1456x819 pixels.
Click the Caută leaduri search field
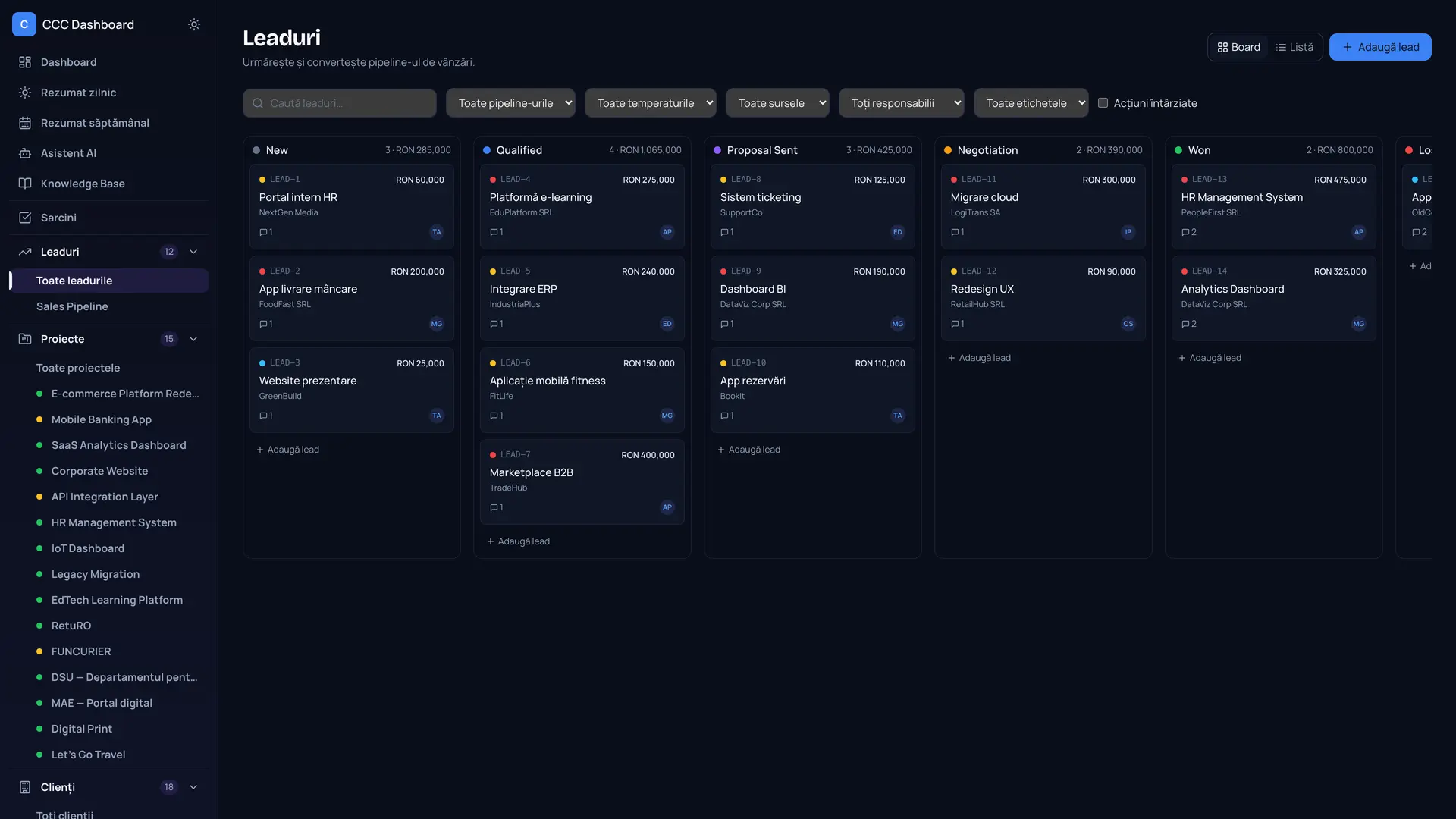click(340, 103)
